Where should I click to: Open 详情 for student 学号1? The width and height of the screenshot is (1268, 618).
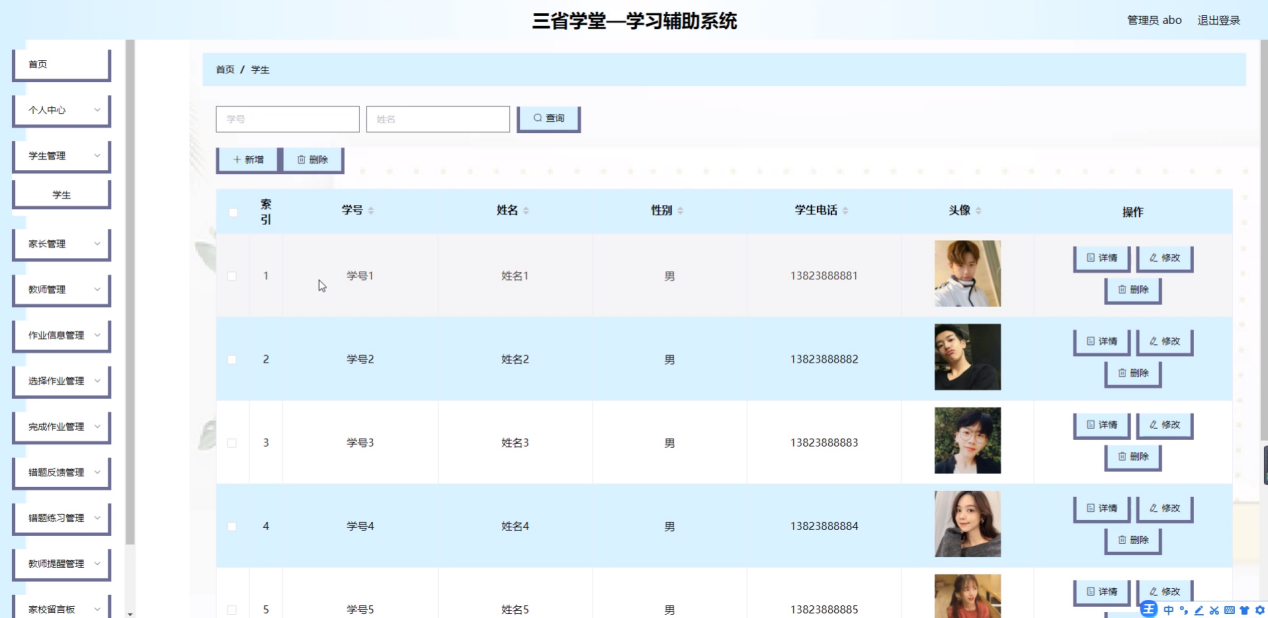click(1101, 258)
